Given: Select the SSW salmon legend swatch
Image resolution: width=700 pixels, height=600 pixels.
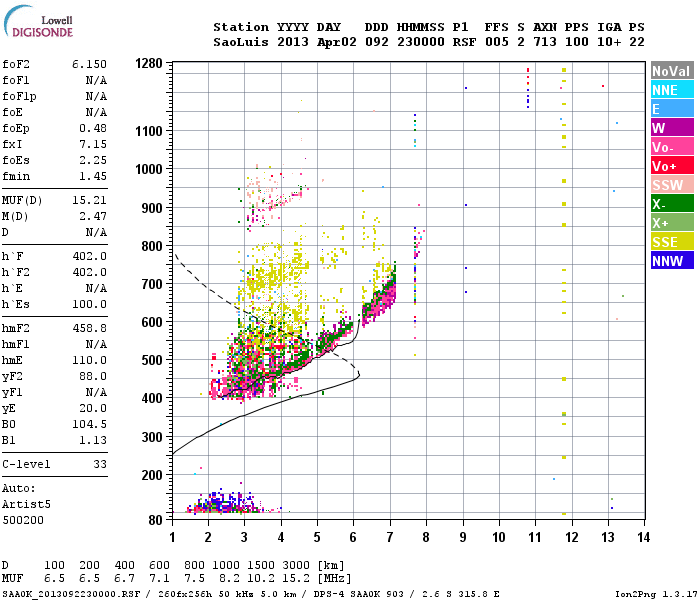Looking at the screenshot, I should pyautogui.click(x=672, y=185).
